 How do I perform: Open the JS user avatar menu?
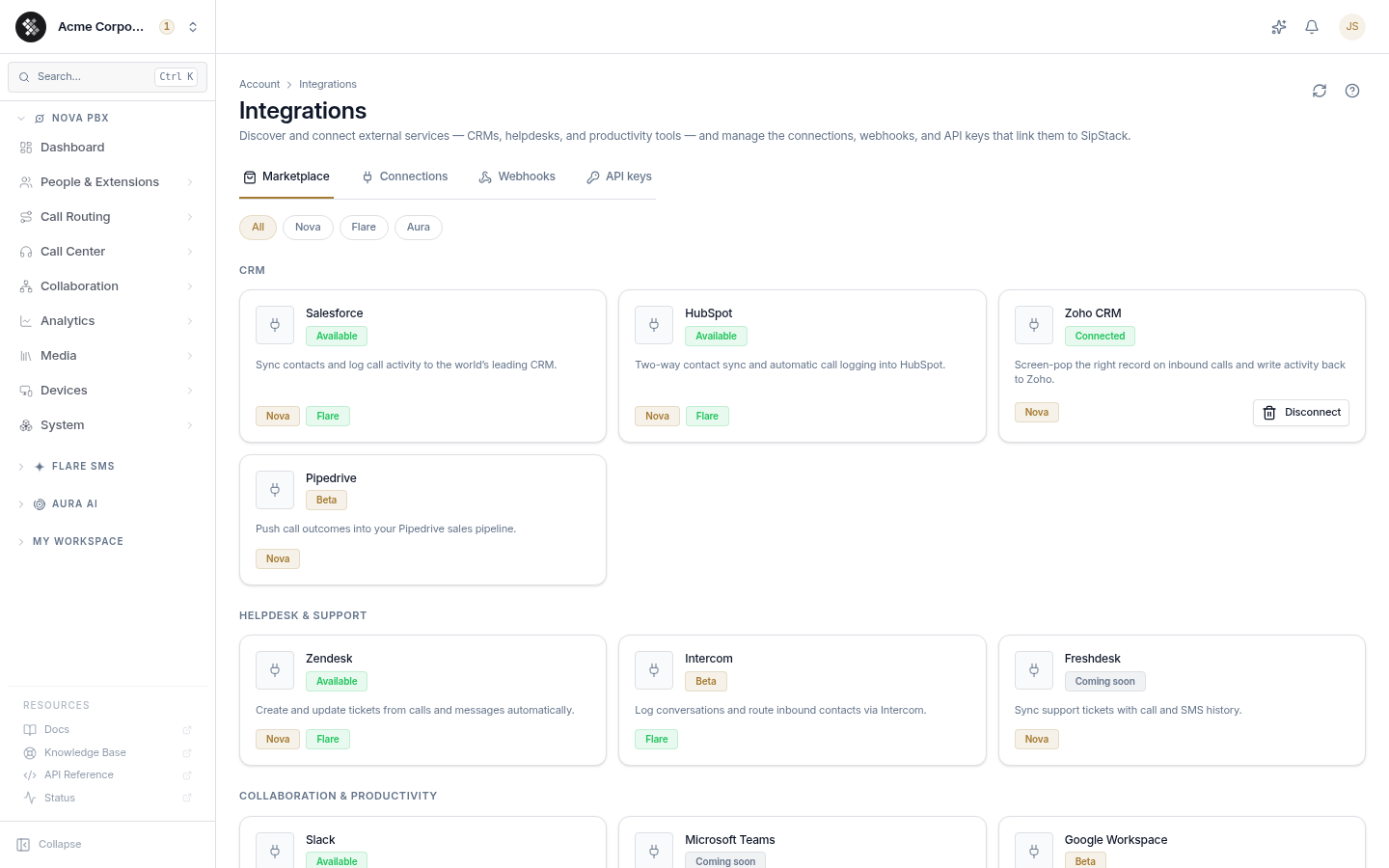click(x=1352, y=27)
